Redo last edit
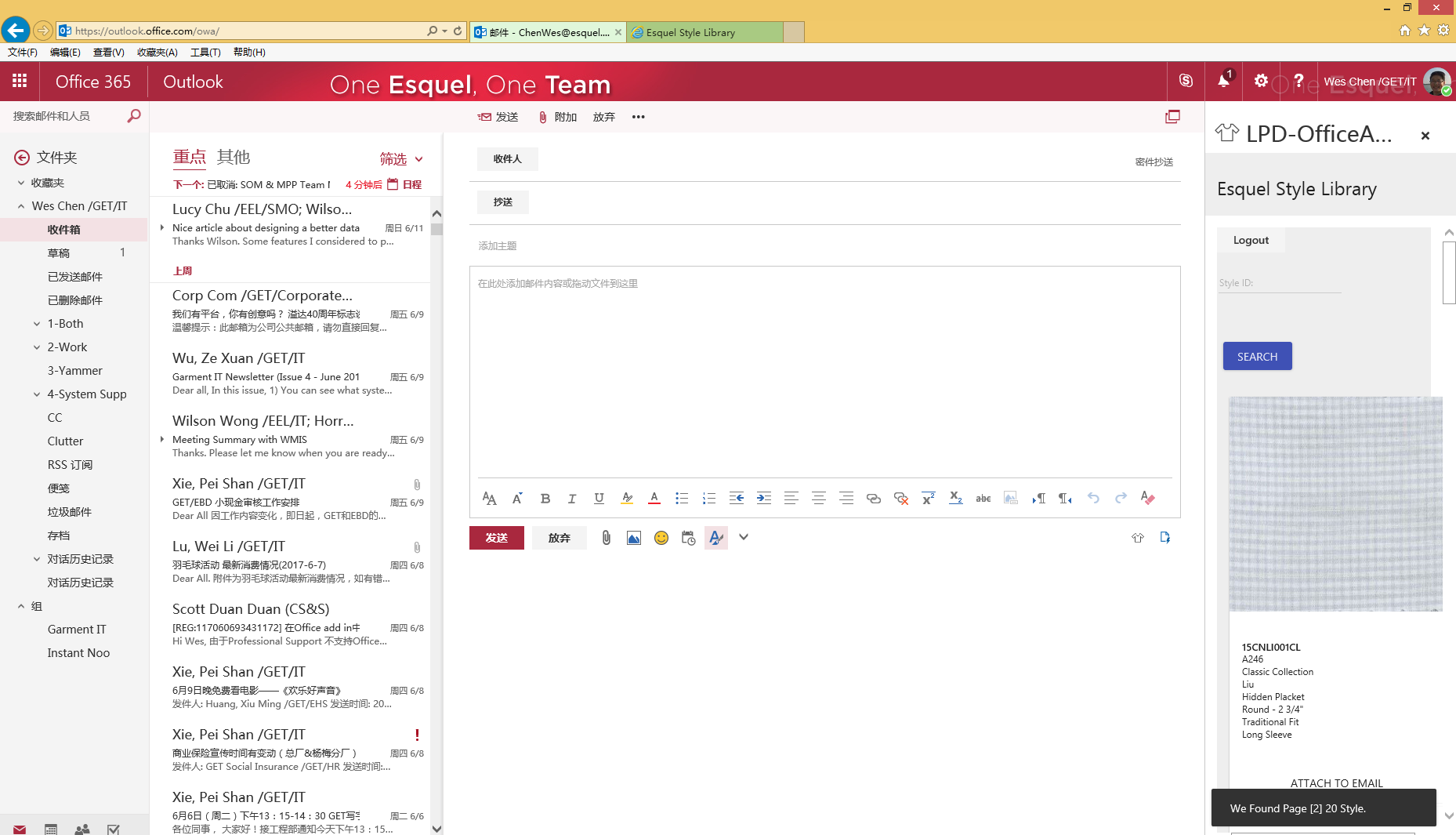 point(1121,499)
